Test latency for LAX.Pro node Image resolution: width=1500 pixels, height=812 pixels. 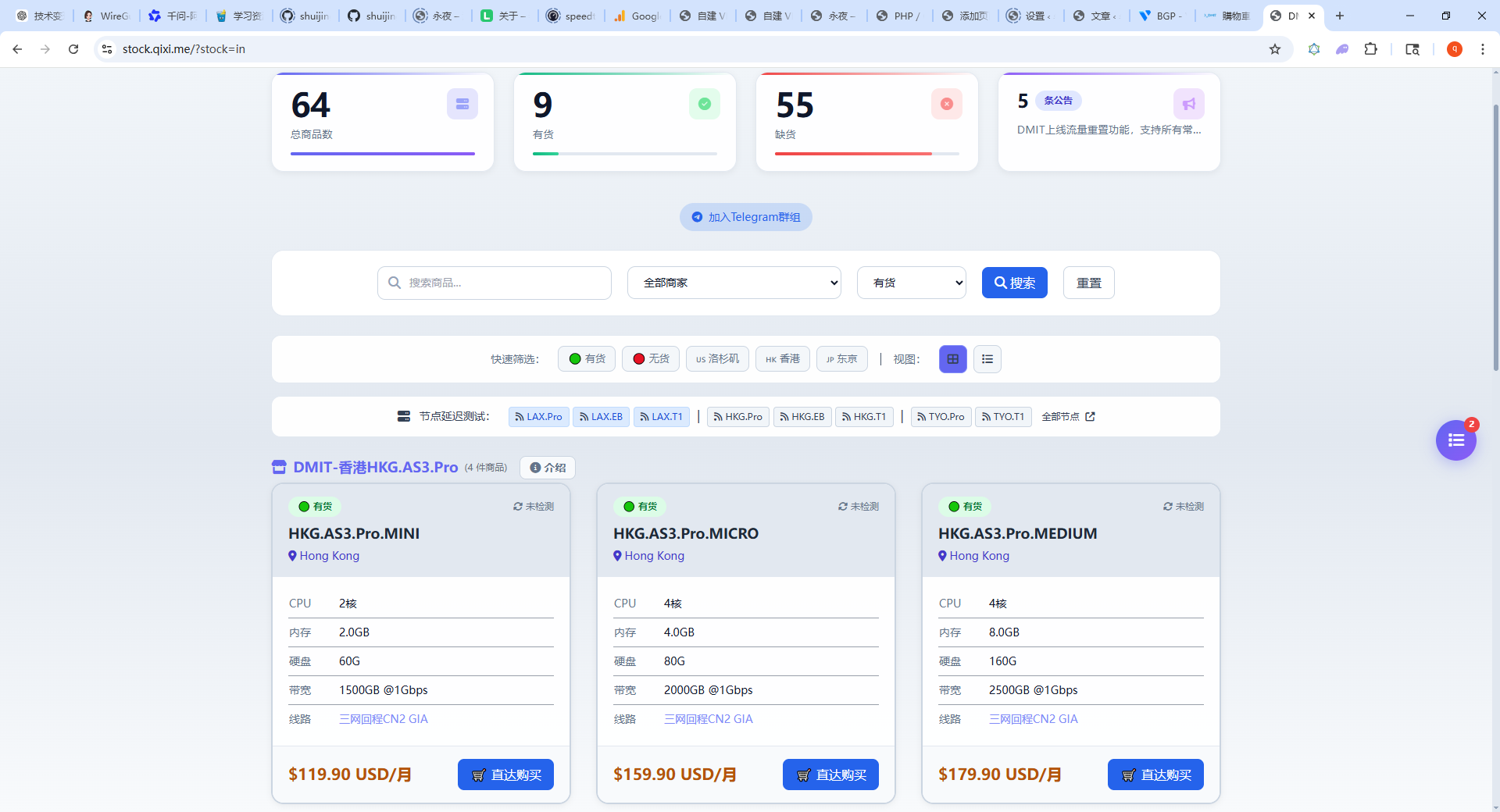coord(539,417)
